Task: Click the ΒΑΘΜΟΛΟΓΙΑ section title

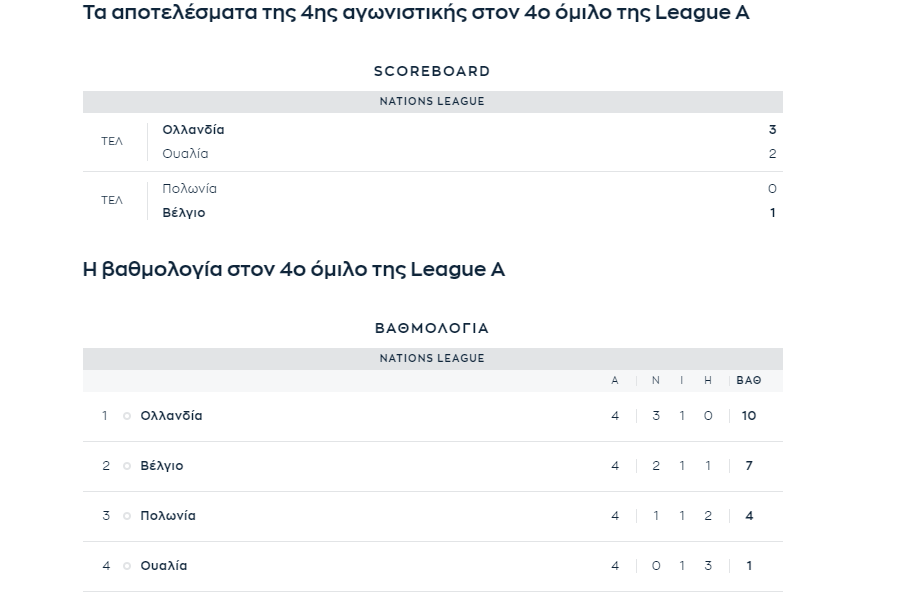Action: tap(432, 328)
